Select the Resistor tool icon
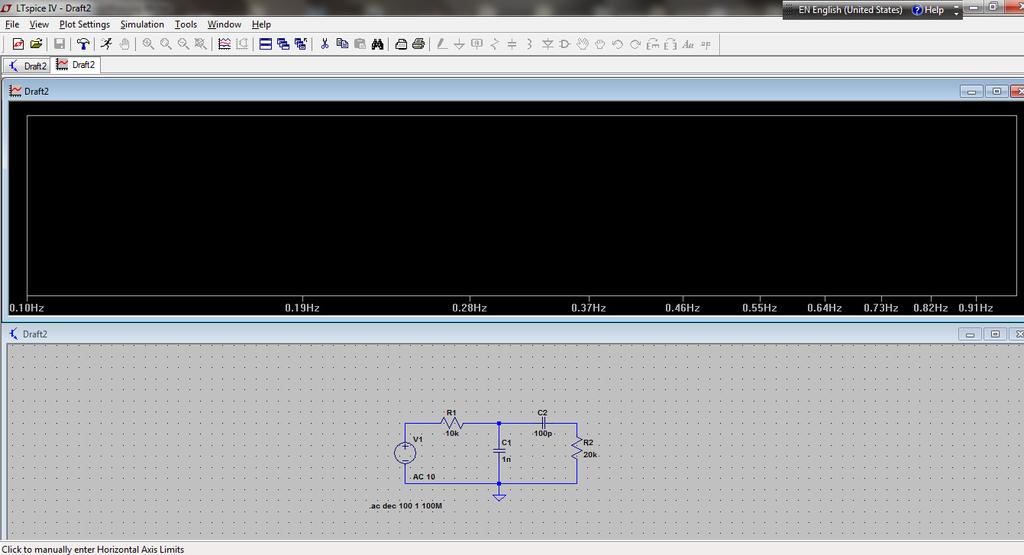The image size is (1024, 555). 494,44
